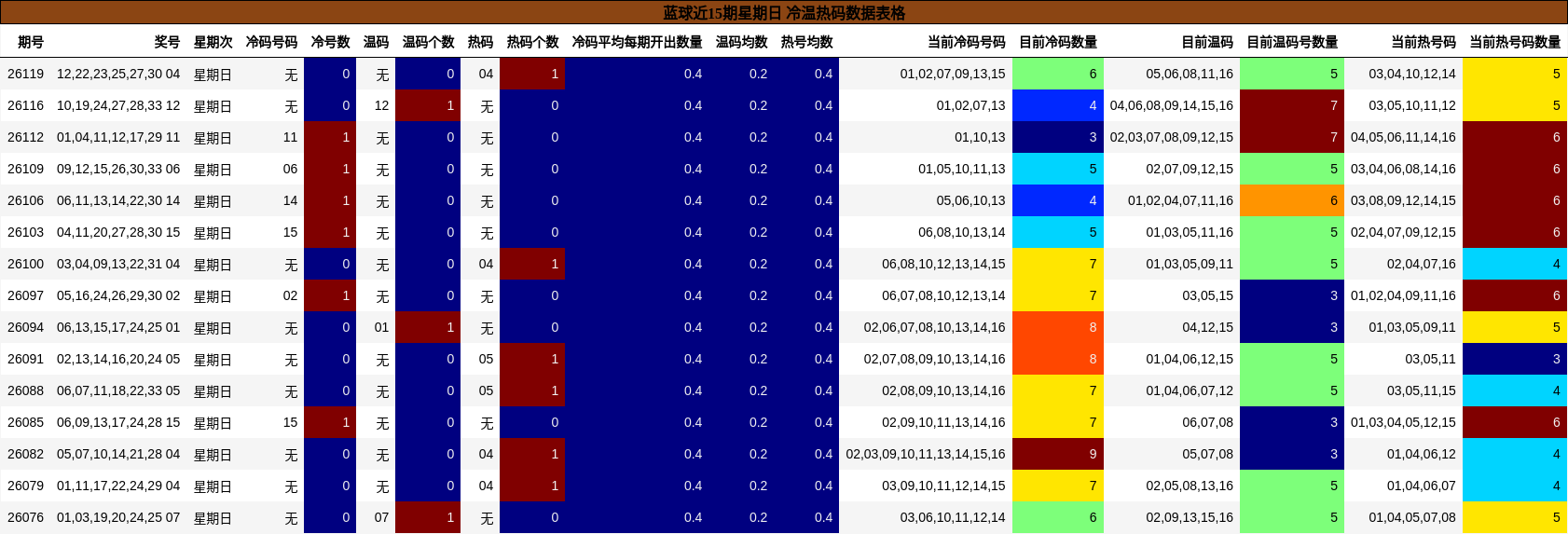1568x534 pixels.
Task: Select the 冷号数 column header
Action: [330, 42]
